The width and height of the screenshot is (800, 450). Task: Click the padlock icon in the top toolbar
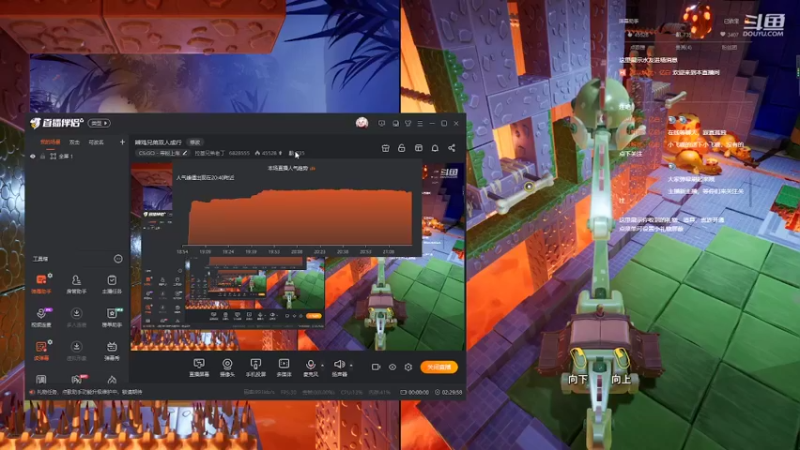(402, 148)
